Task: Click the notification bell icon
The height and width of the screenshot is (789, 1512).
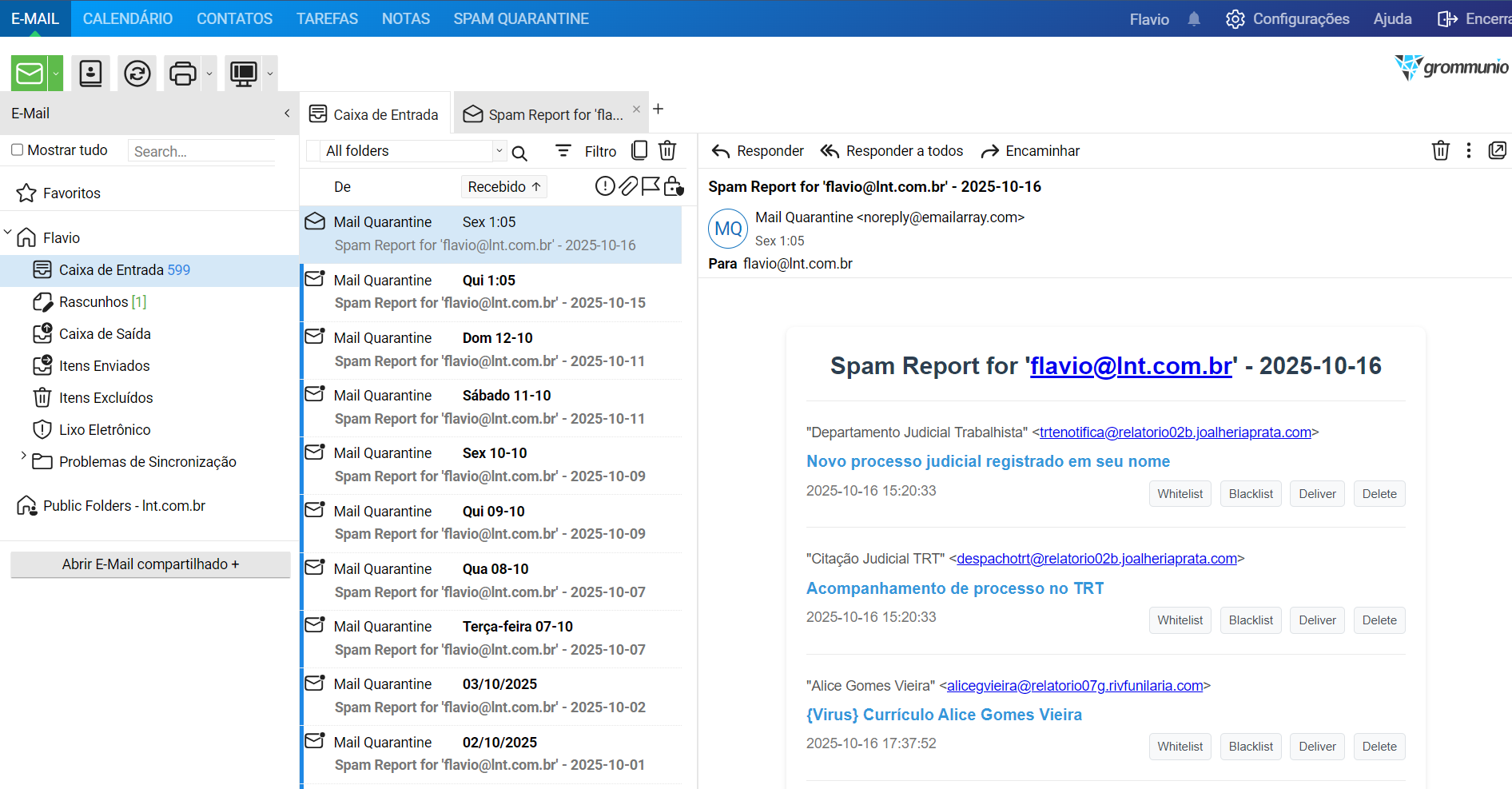Action: tap(1194, 19)
